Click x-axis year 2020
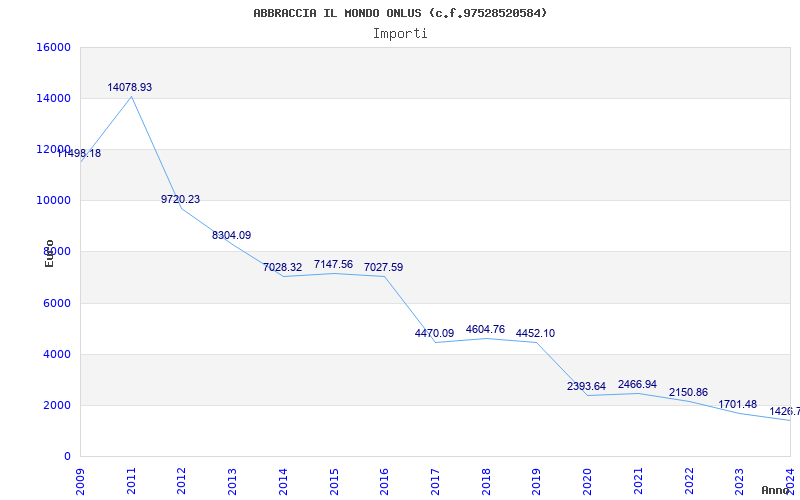800x500 pixels. (x=587, y=482)
